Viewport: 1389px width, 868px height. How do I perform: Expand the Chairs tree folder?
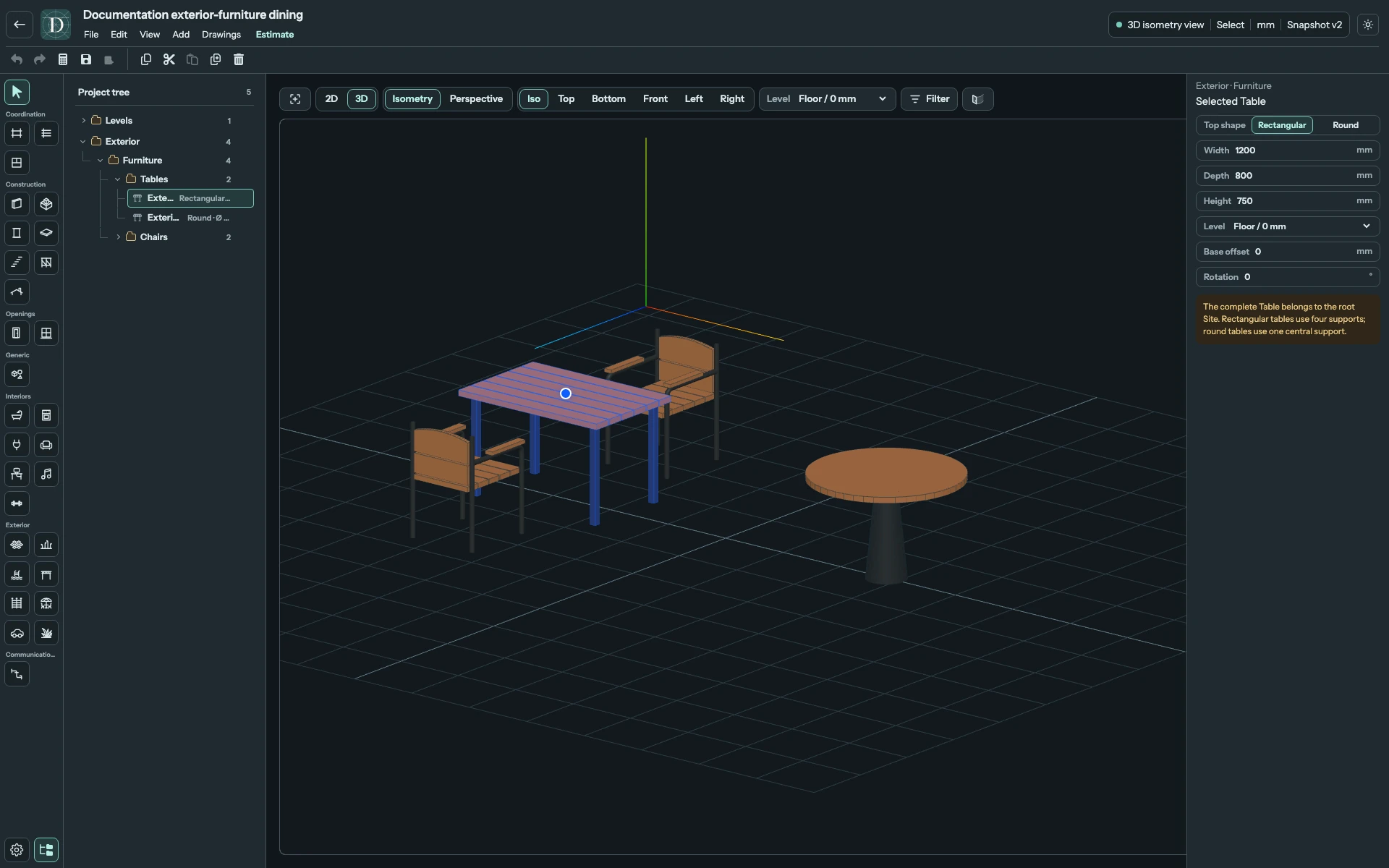pos(118,237)
